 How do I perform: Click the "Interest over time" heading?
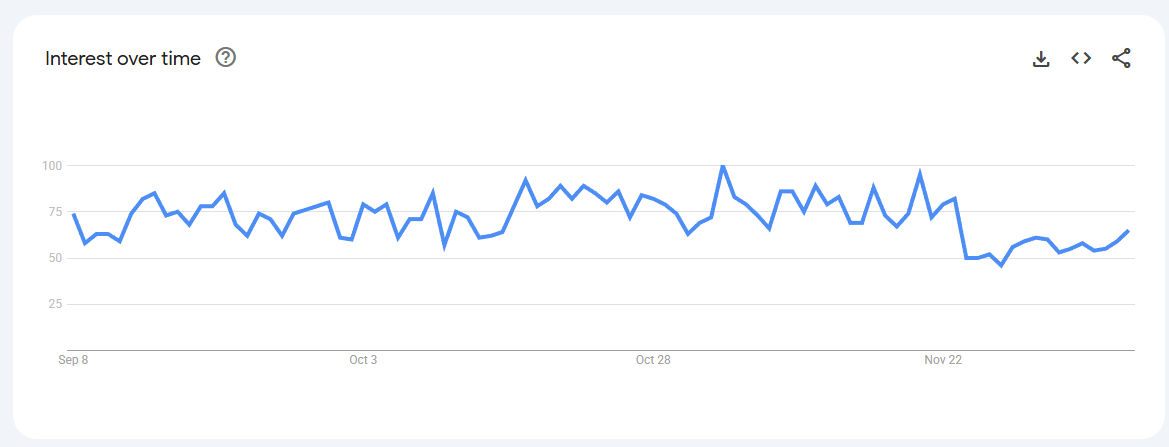pyautogui.click(x=123, y=59)
